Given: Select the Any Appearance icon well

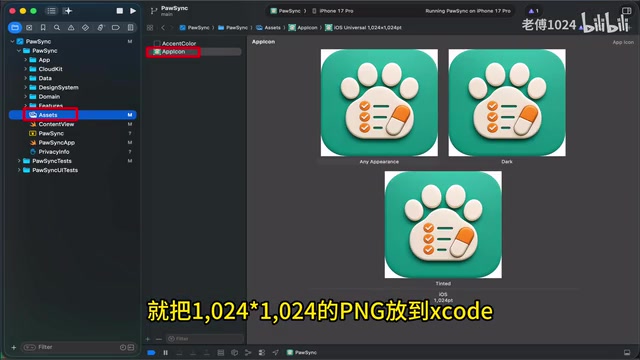Looking at the screenshot, I should coord(379,103).
